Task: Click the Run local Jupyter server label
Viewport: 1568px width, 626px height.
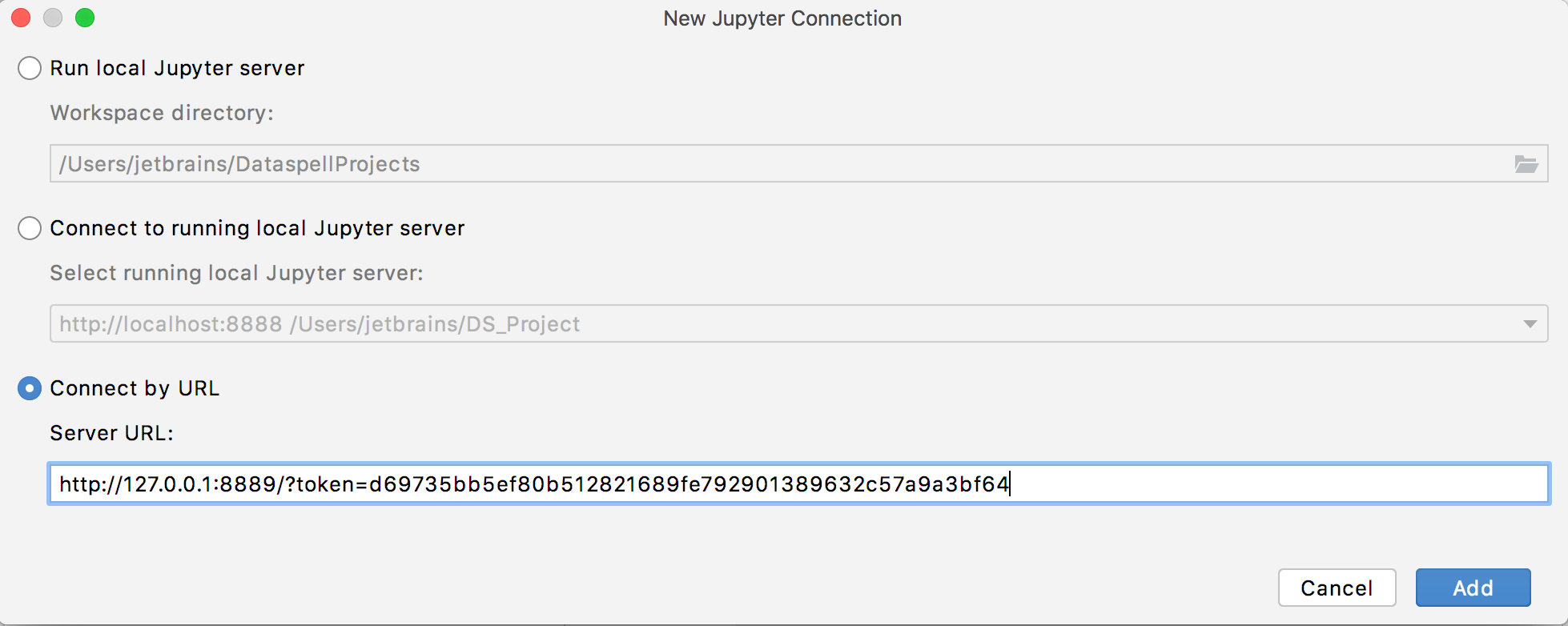Action: tap(176, 68)
